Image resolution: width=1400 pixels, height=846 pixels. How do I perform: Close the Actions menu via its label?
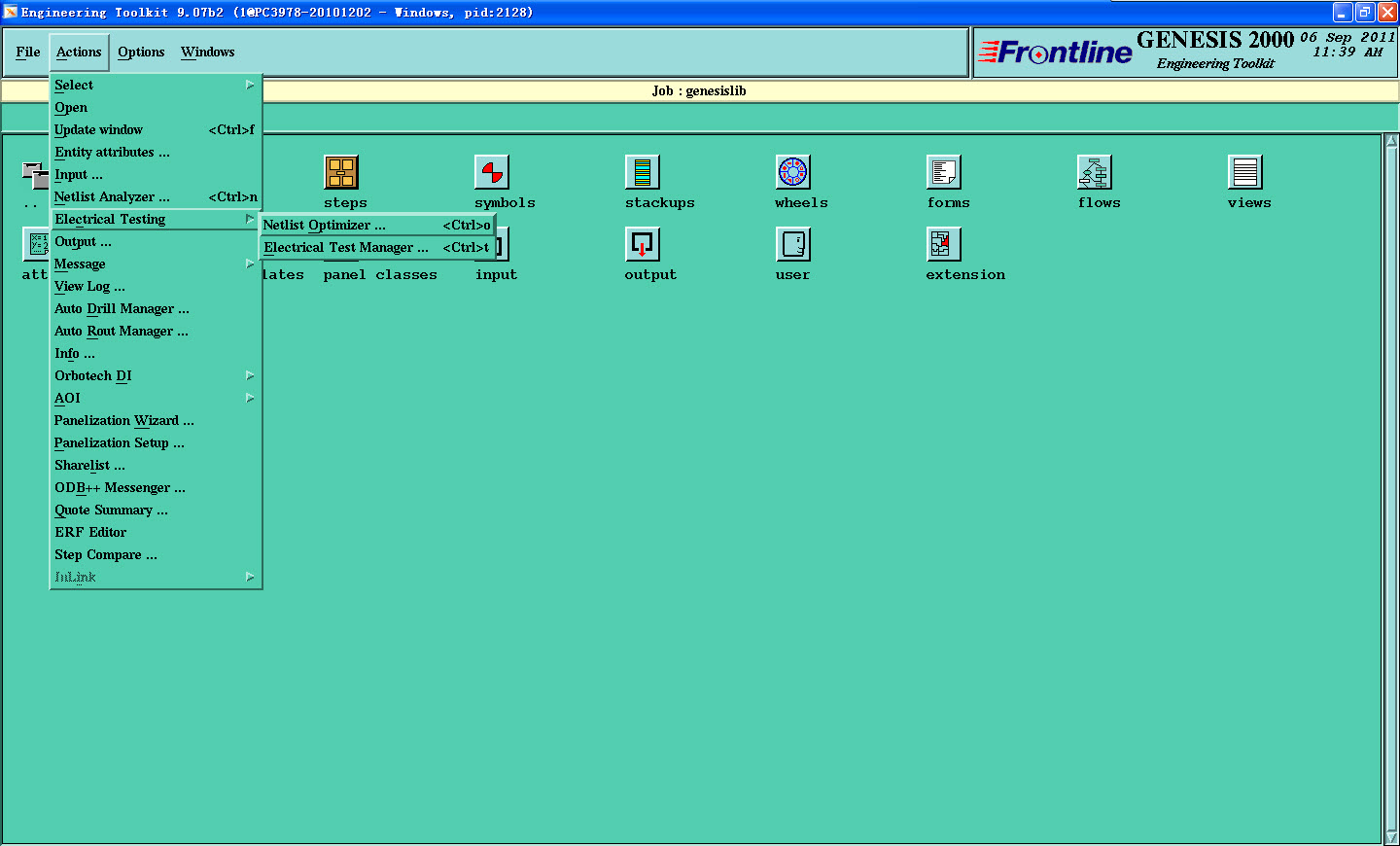click(x=79, y=52)
